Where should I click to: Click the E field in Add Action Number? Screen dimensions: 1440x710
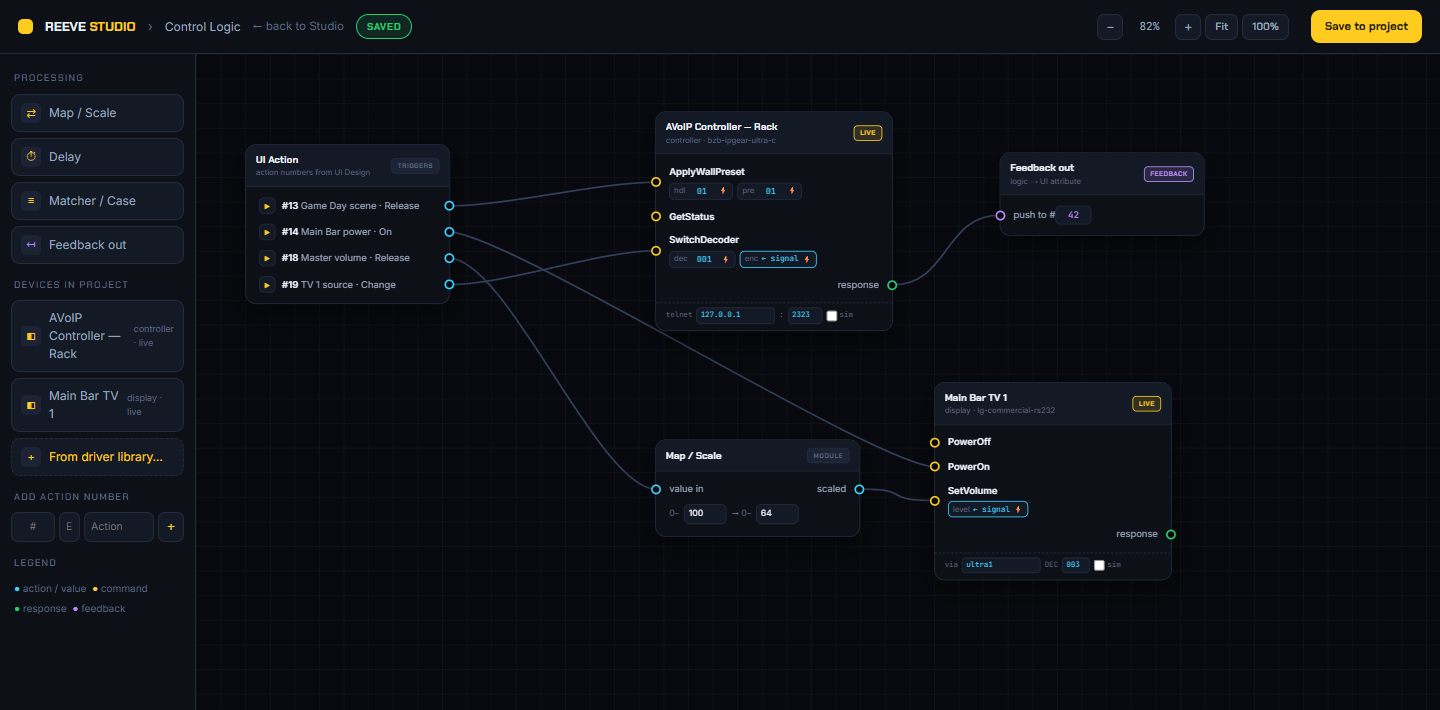coord(69,527)
